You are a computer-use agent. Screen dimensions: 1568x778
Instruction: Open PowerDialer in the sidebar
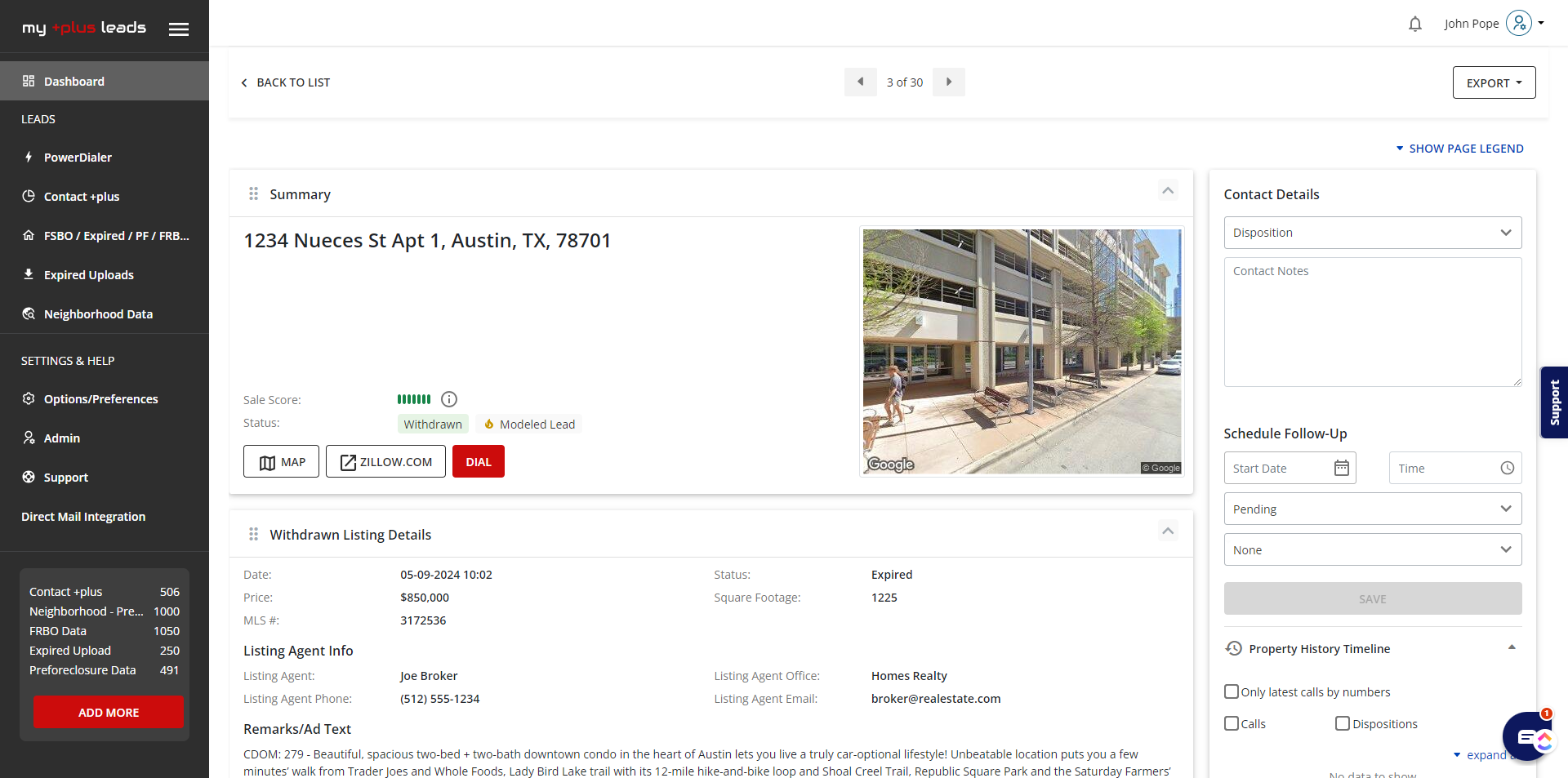pos(78,158)
